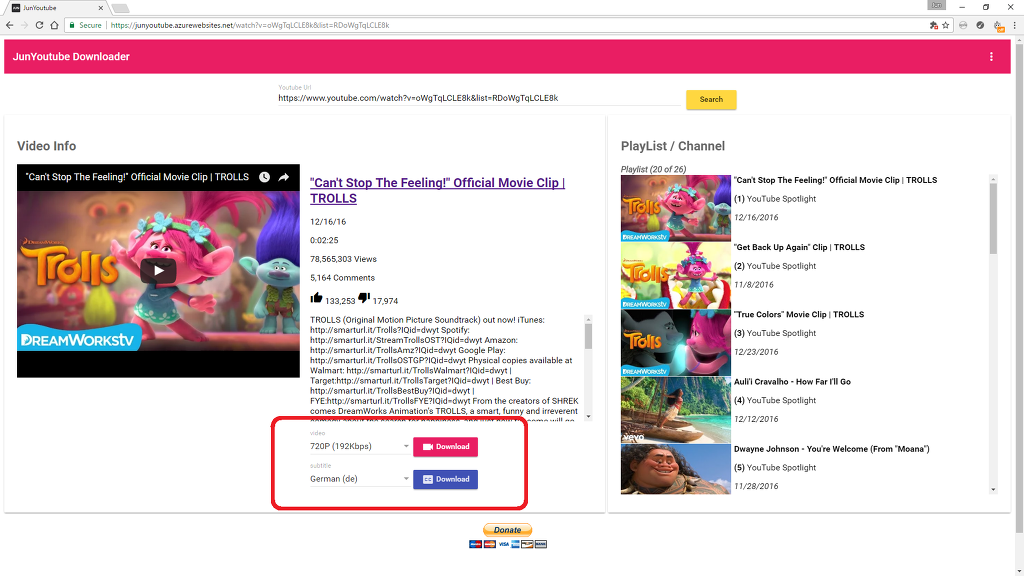Click the DreamWorksTV logo on the video
Screen dimensions: 1024x576
coord(78,338)
